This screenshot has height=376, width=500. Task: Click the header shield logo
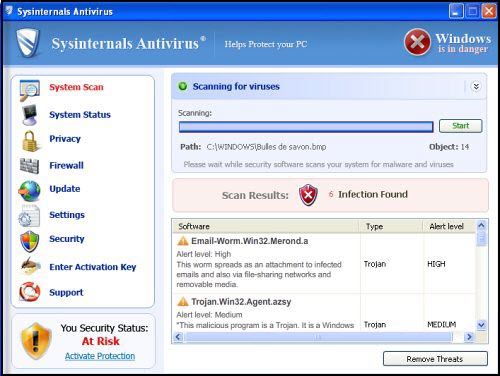click(x=28, y=42)
